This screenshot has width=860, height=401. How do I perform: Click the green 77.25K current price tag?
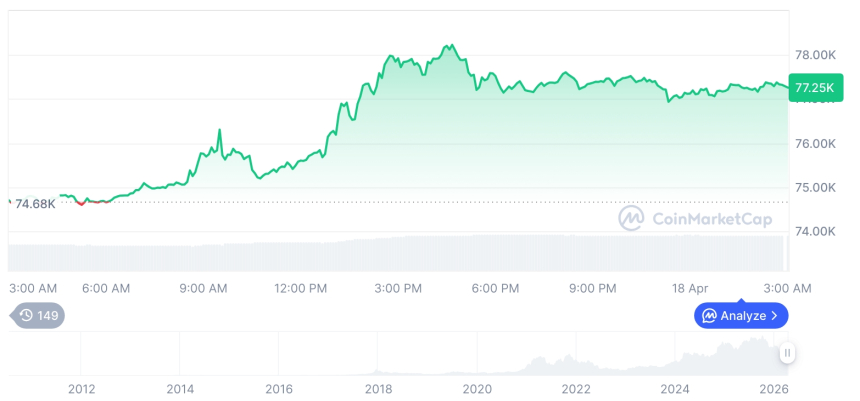(x=811, y=88)
